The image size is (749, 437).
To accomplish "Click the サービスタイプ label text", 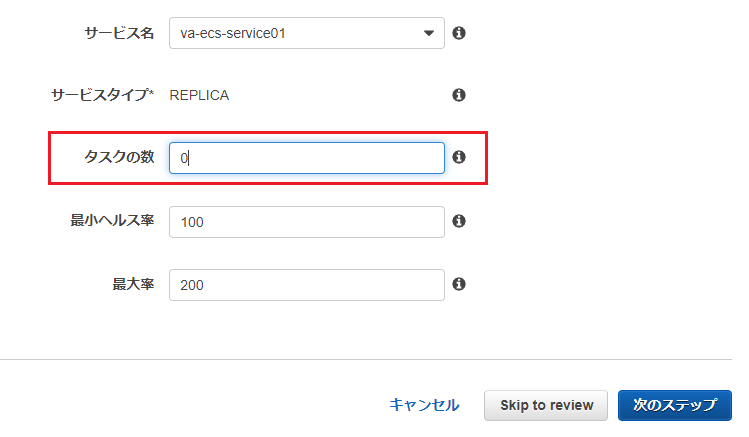I will [102, 95].
